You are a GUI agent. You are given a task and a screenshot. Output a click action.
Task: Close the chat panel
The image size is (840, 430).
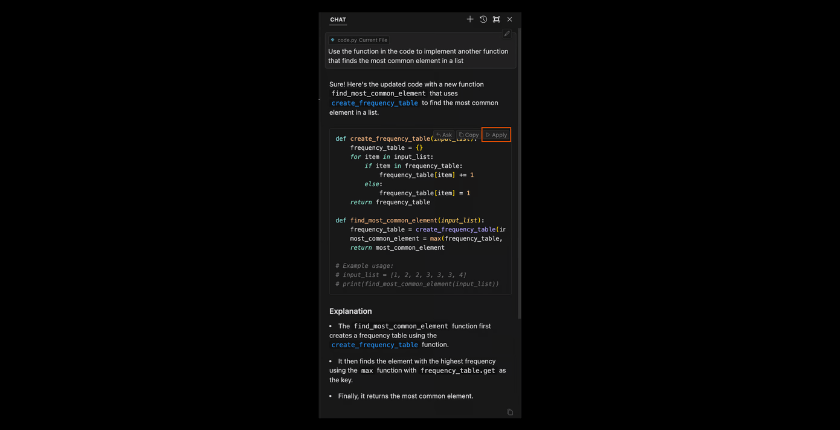pos(509,19)
